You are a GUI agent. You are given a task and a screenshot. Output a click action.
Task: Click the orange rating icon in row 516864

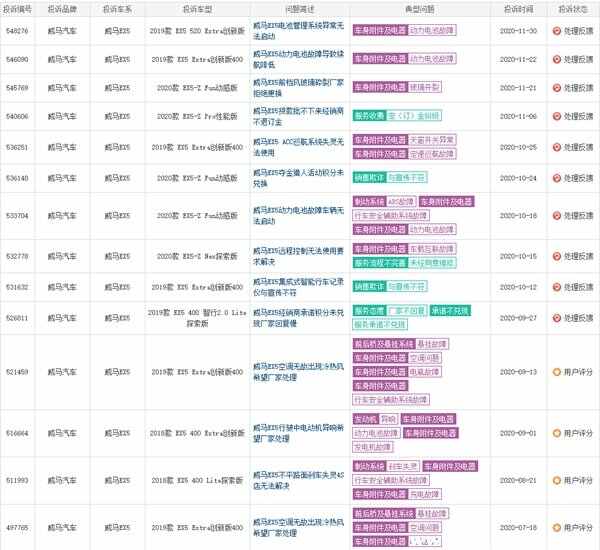click(x=557, y=433)
